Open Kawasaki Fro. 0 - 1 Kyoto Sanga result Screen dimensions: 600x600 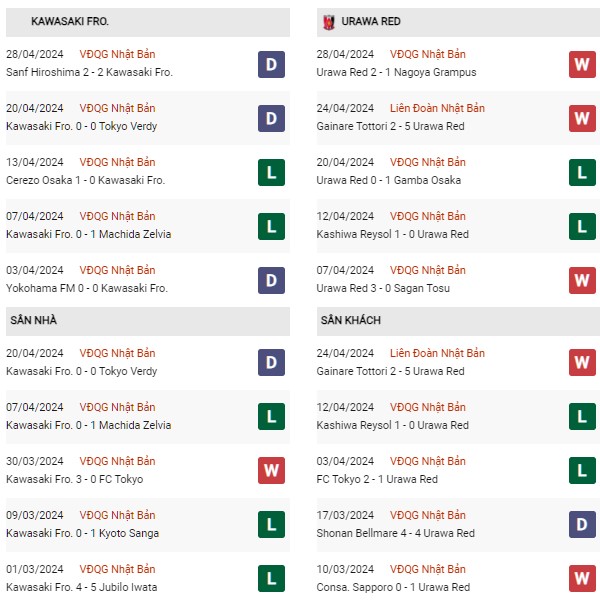point(82,533)
